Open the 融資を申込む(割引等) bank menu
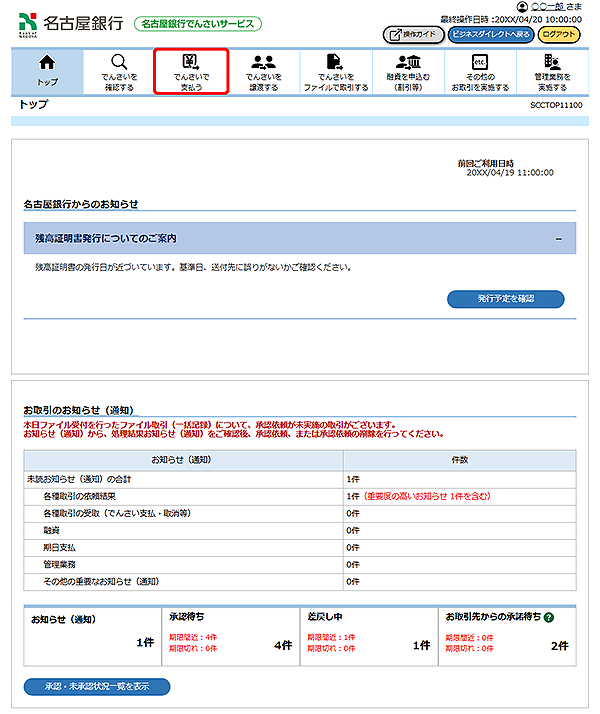This screenshot has width=600, height=714. (x=407, y=72)
